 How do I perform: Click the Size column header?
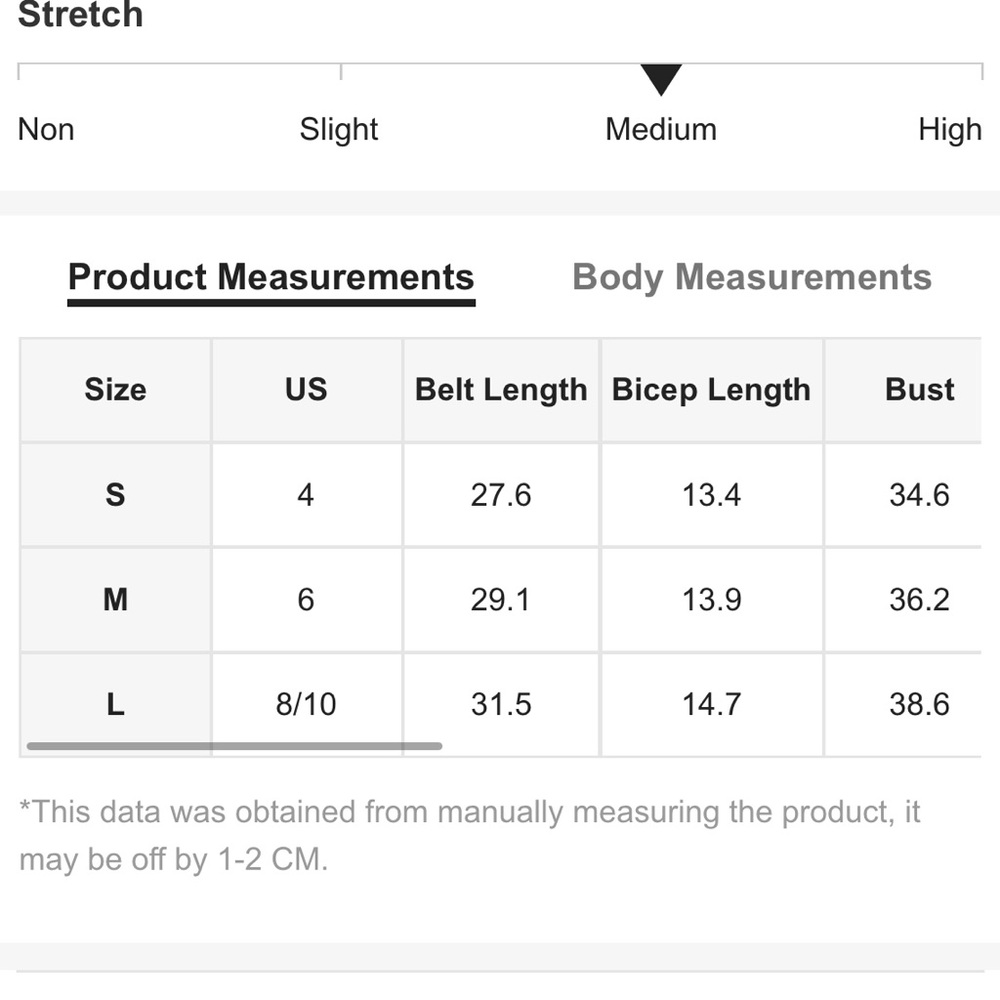click(x=115, y=389)
